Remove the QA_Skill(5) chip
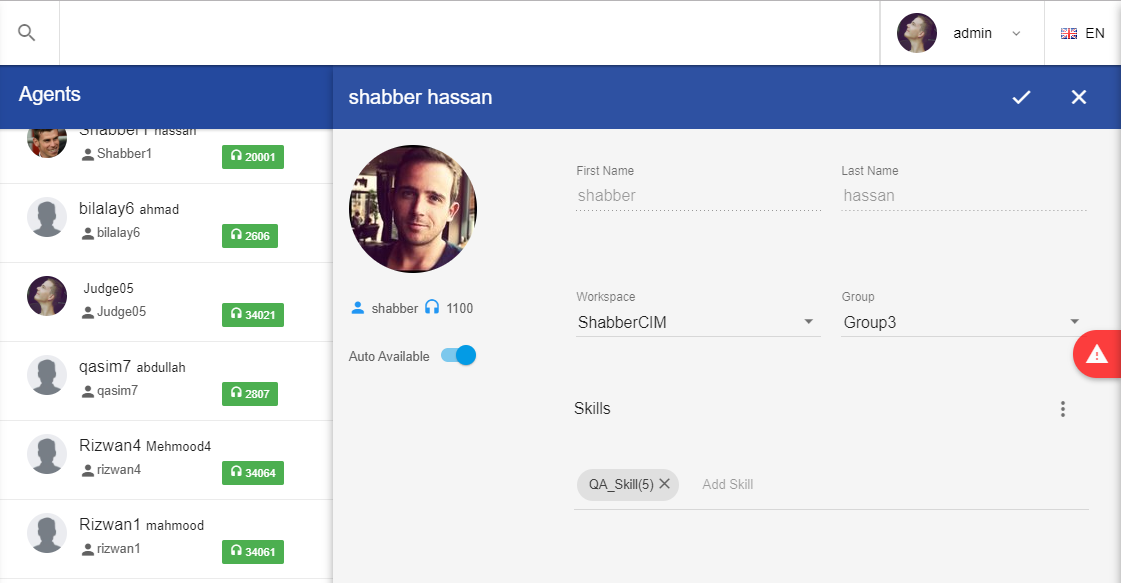Viewport: 1121px width, 583px height. [x=664, y=484]
